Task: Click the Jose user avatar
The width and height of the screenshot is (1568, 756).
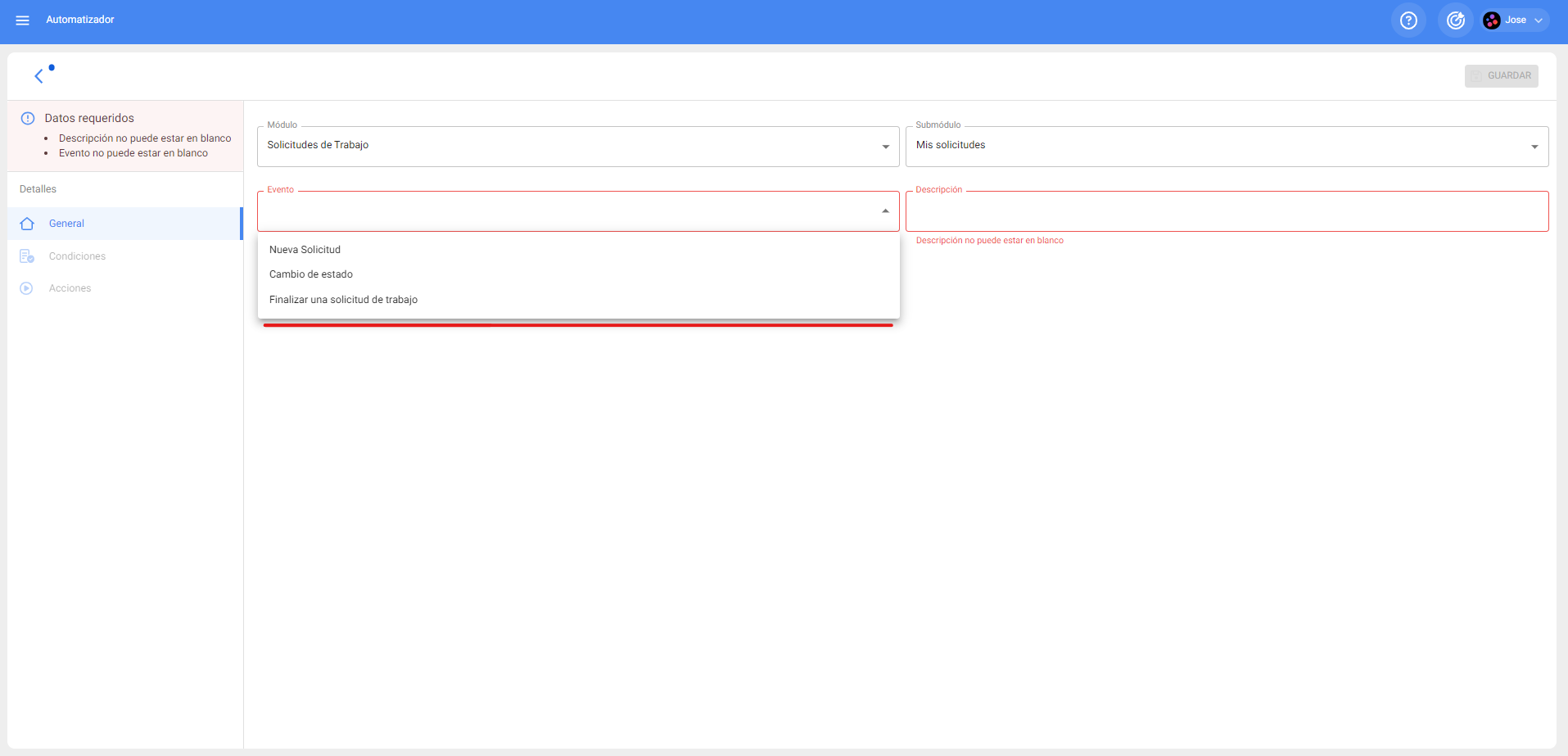Action: pos(1491,20)
